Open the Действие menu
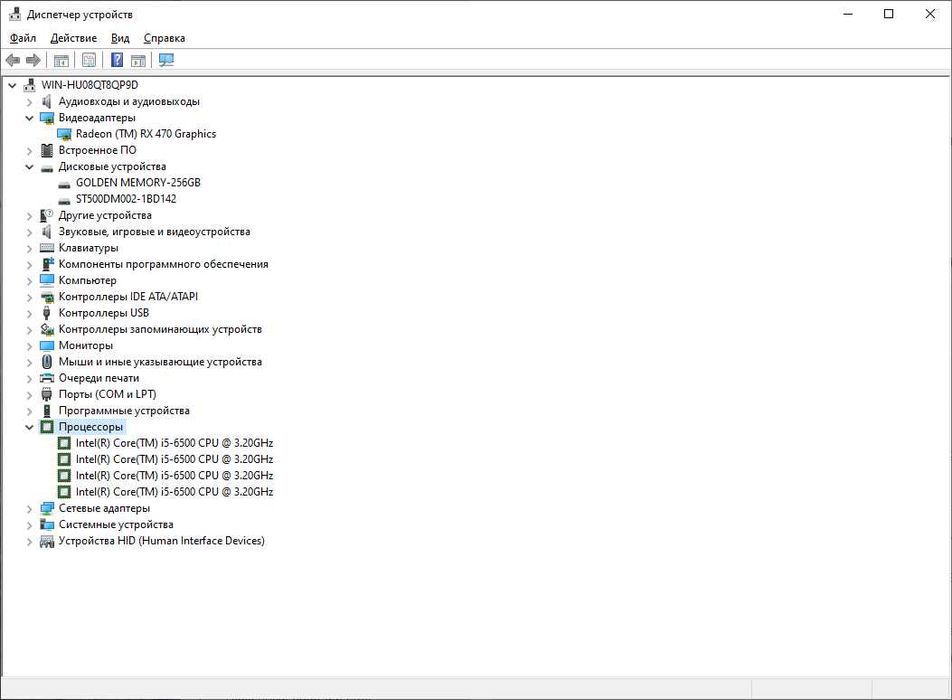 (73, 38)
